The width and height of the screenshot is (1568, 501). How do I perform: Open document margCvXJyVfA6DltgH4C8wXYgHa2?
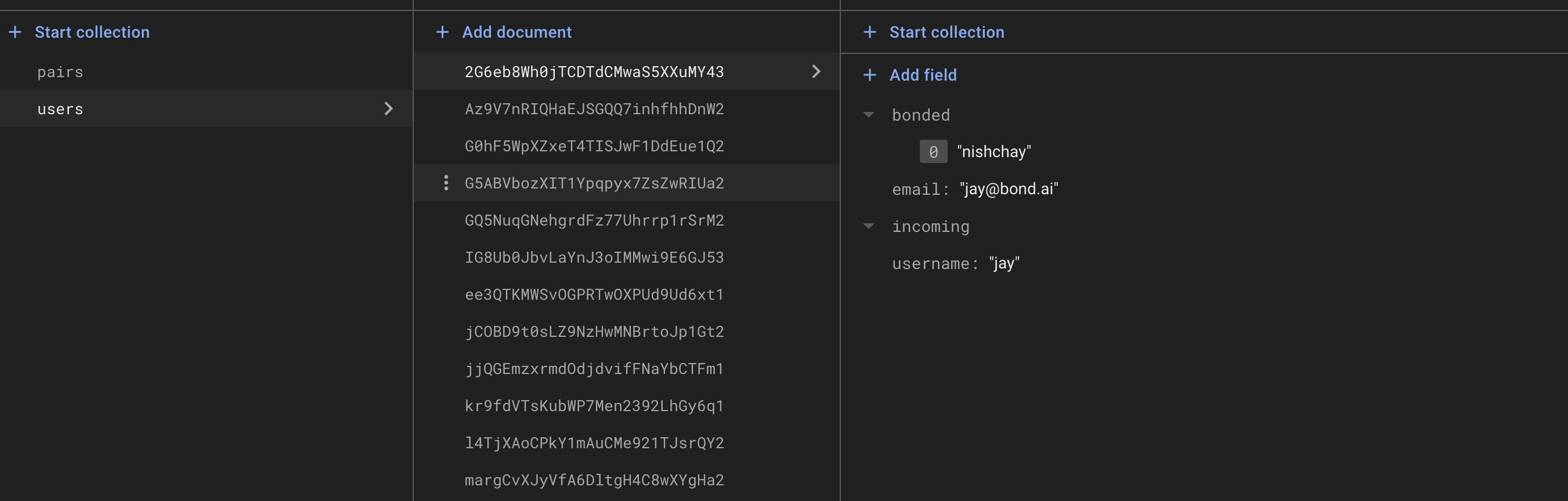594,480
